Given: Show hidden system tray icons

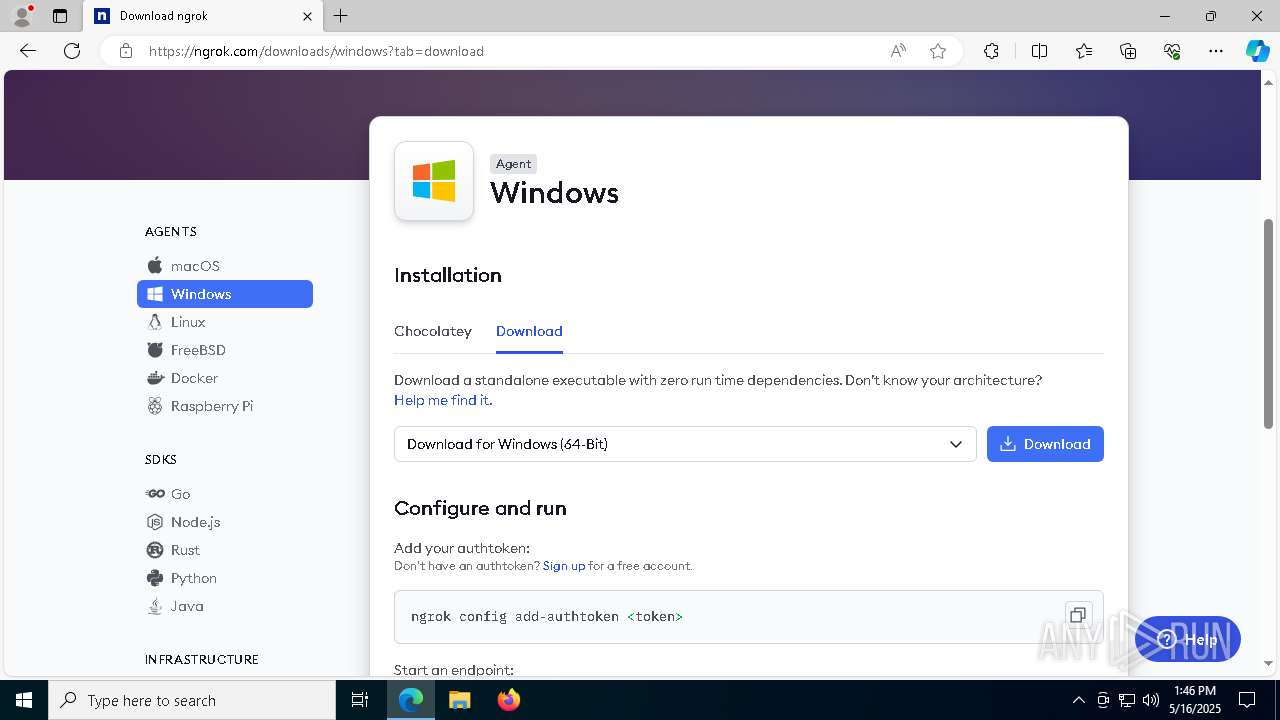Looking at the screenshot, I should tap(1078, 700).
